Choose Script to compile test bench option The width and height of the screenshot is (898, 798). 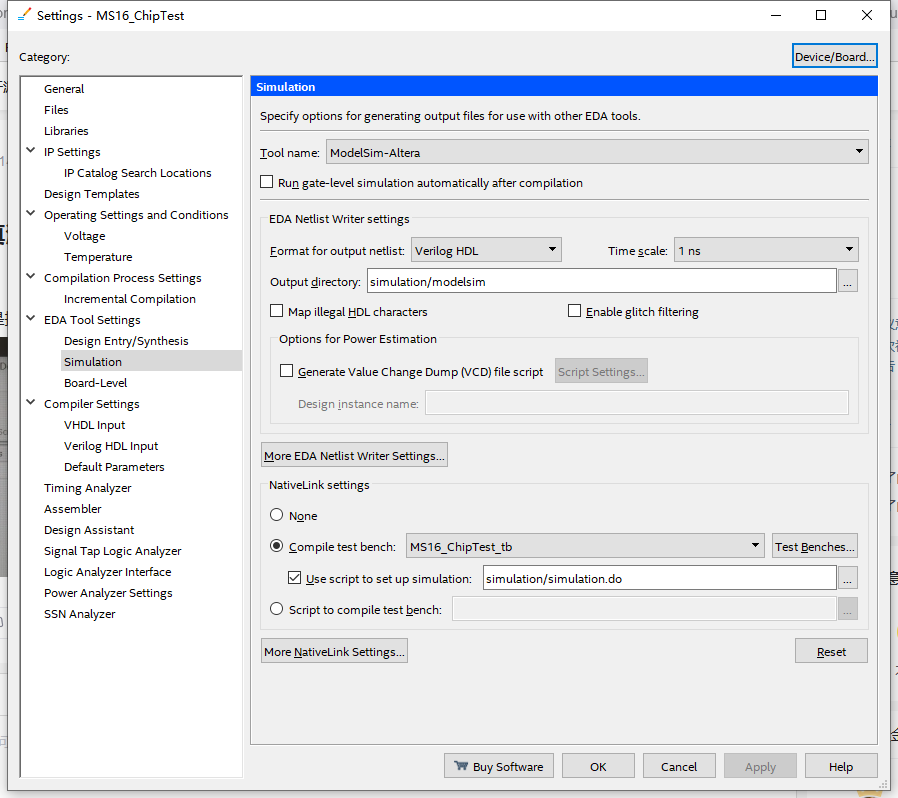pos(277,609)
